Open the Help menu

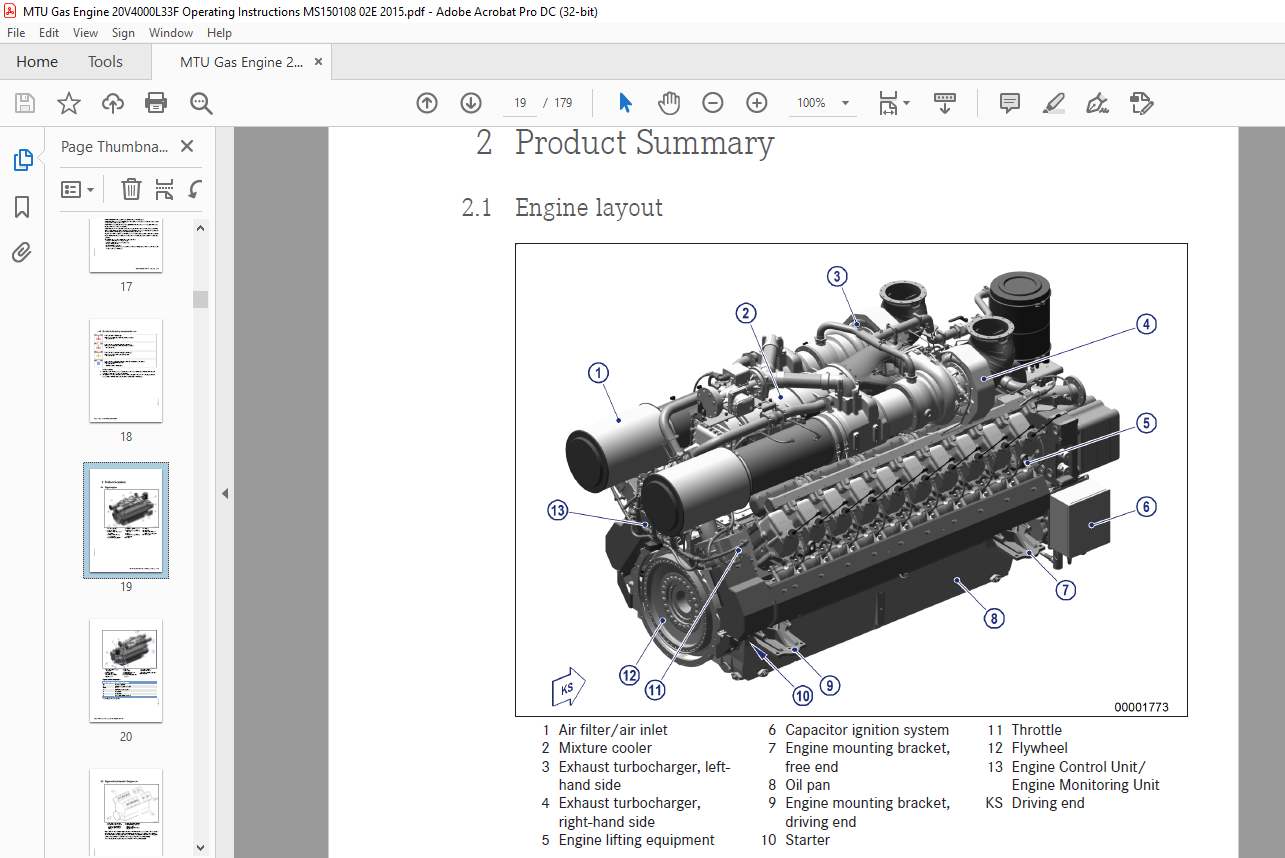[219, 33]
